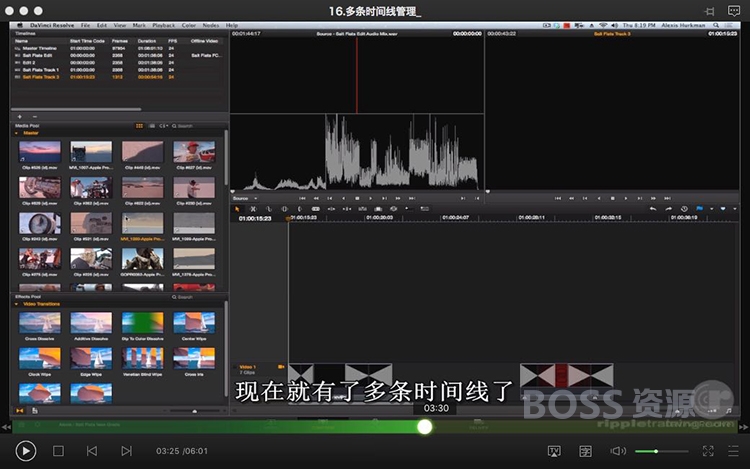Open the comment bubble icon in the title bar
750x469 pixels.
pyautogui.click(x=734, y=11)
